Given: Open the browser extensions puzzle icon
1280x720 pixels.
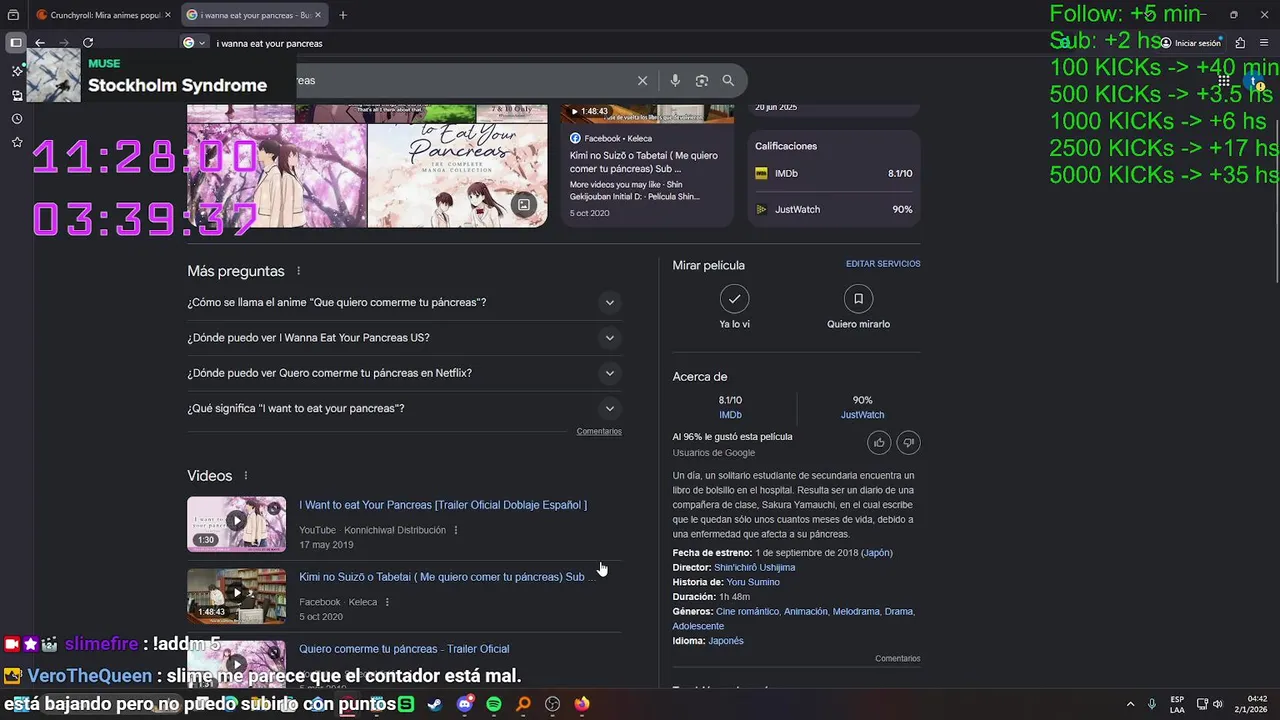Looking at the screenshot, I should click(1240, 43).
